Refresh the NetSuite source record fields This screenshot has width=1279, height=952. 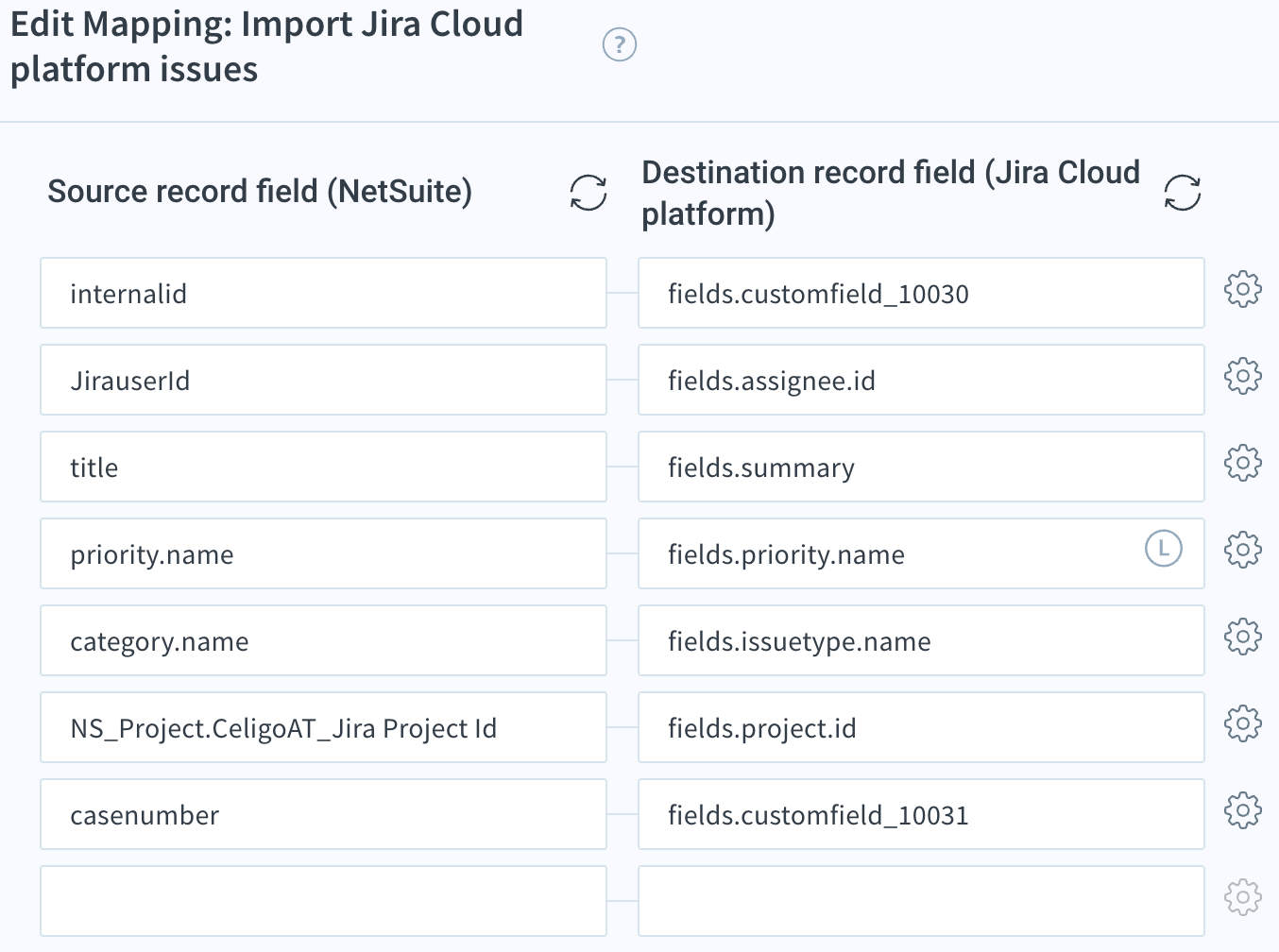click(588, 193)
